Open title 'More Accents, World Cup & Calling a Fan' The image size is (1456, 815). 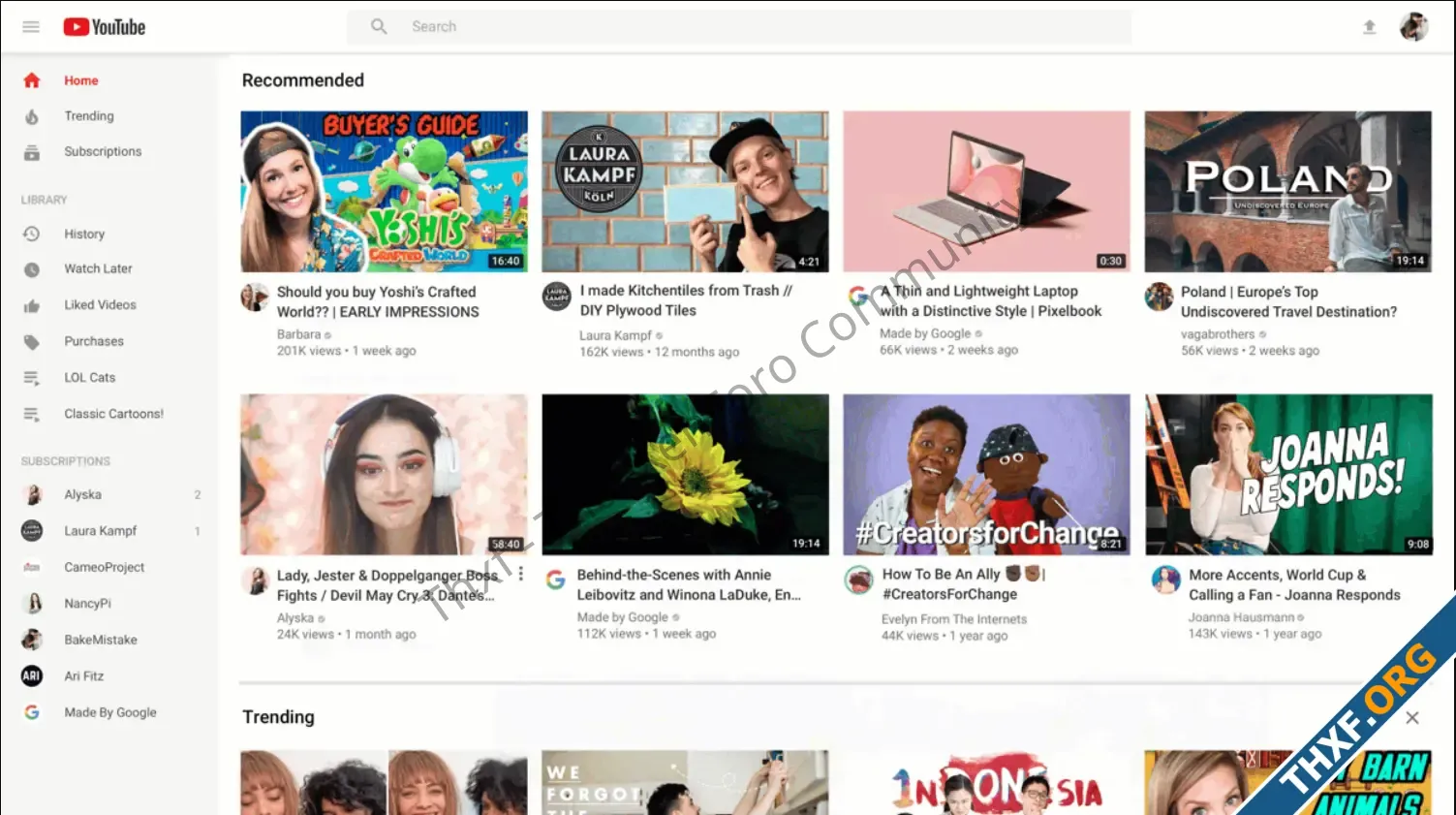click(1294, 584)
